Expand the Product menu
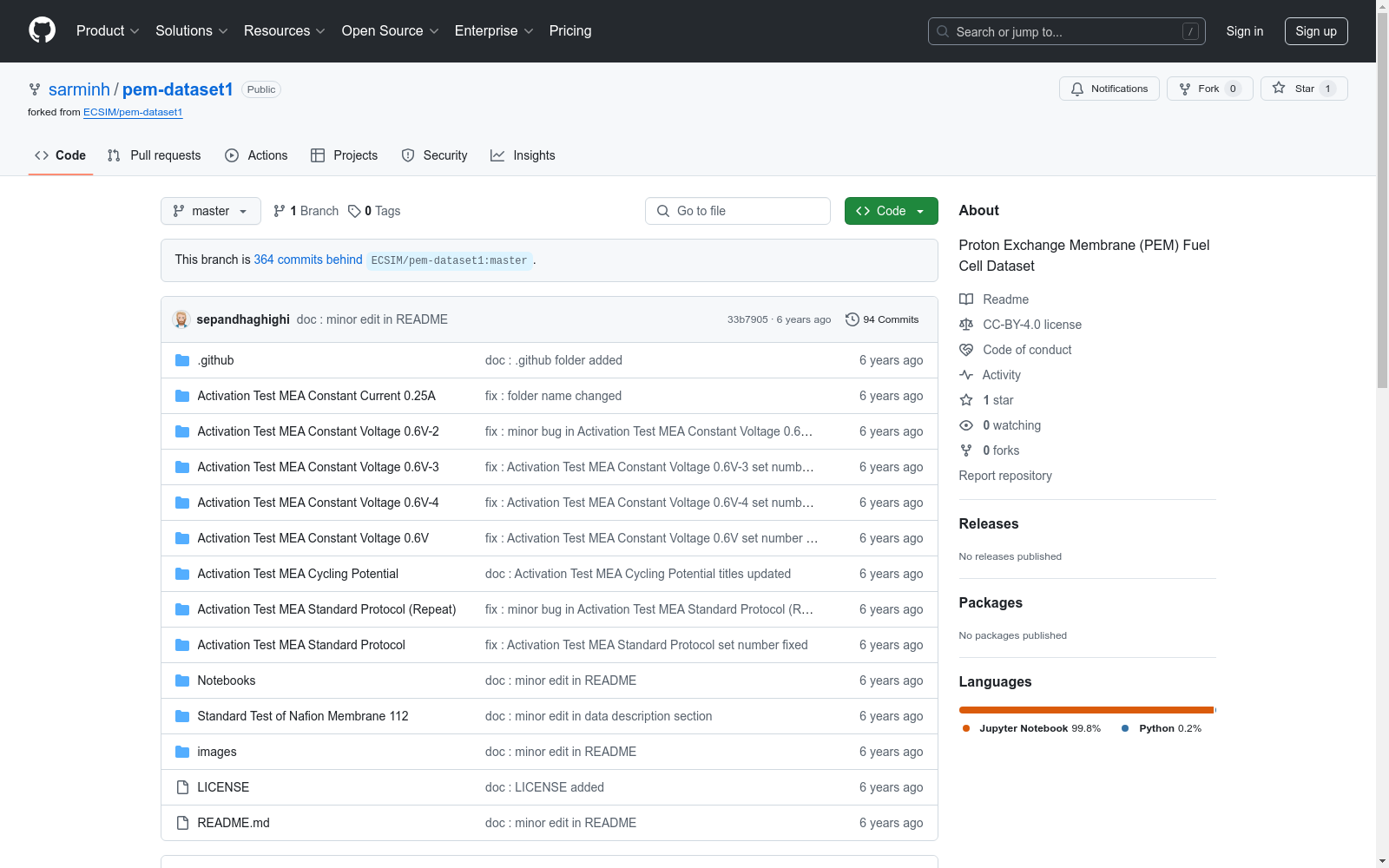Screen dimensions: 1389x868 (x=108, y=30)
